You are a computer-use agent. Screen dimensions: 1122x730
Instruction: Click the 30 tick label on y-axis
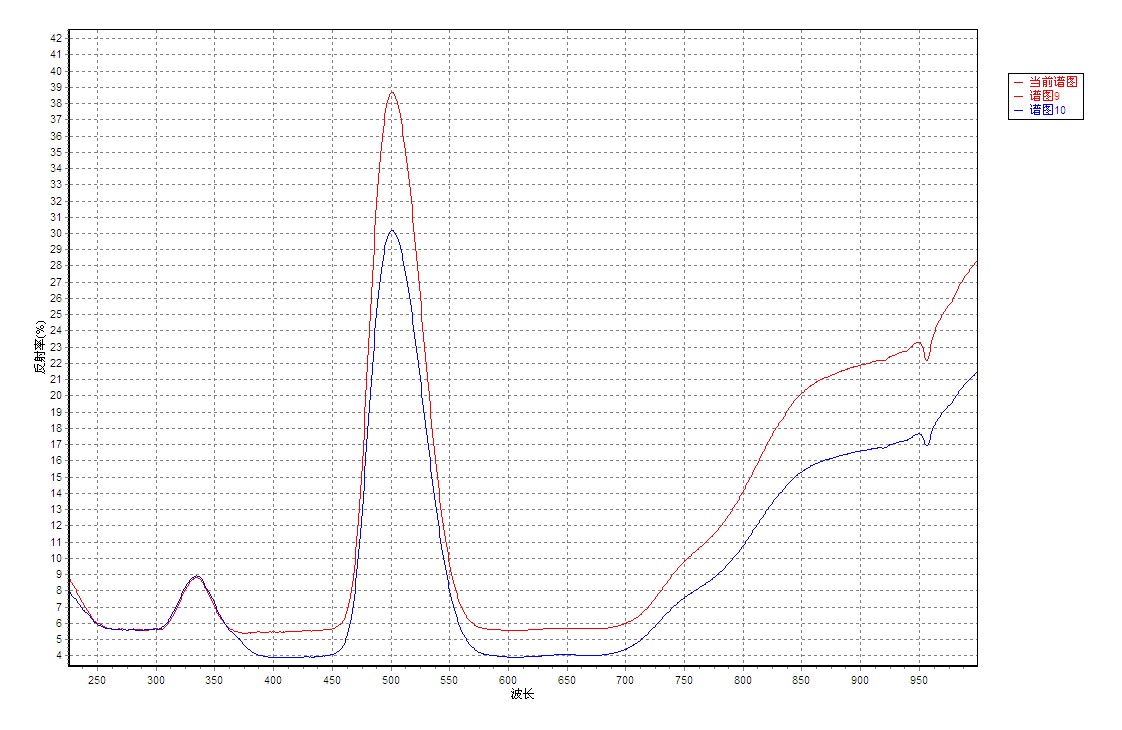point(56,233)
